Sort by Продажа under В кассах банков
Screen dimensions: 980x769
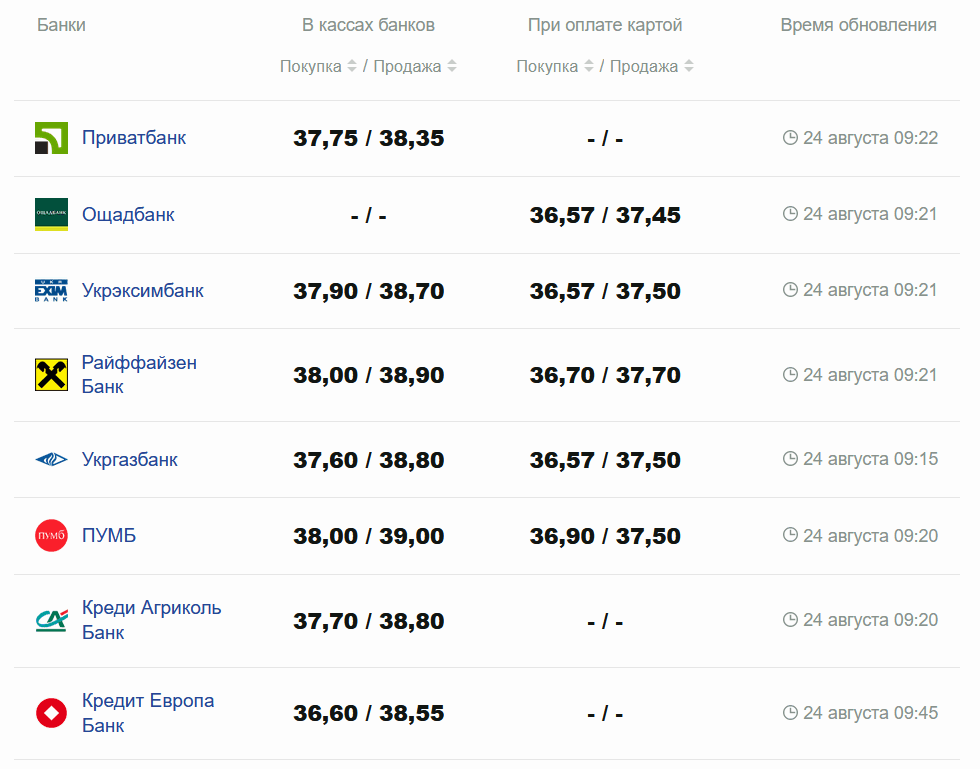(414, 67)
